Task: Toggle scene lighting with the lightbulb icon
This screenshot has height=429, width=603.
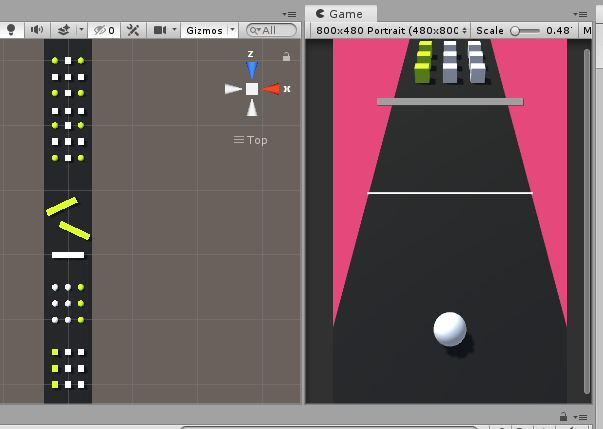Action: coord(11,30)
